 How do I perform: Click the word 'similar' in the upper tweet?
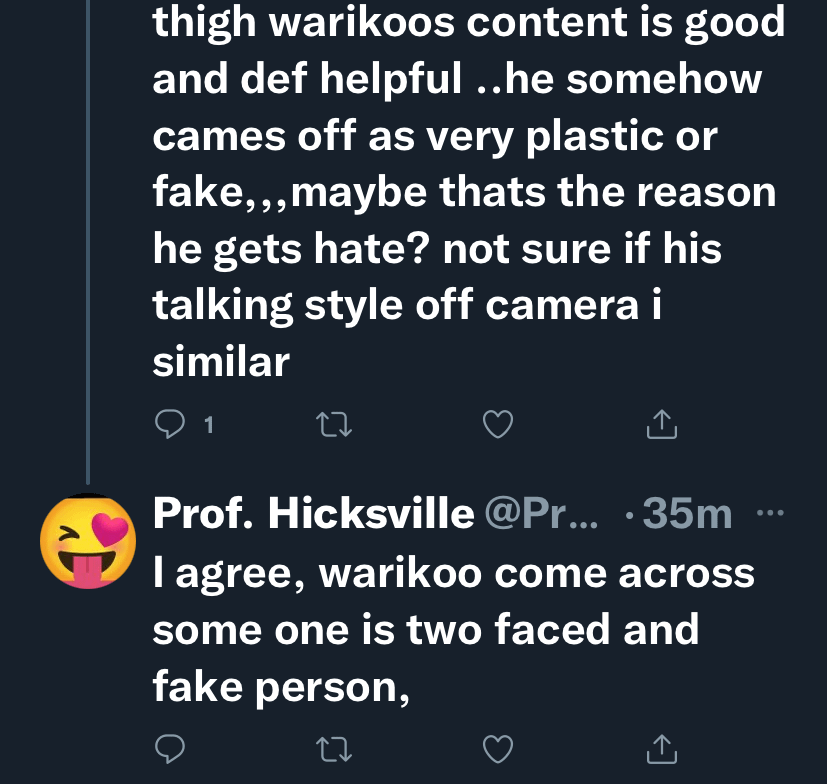coord(220,361)
